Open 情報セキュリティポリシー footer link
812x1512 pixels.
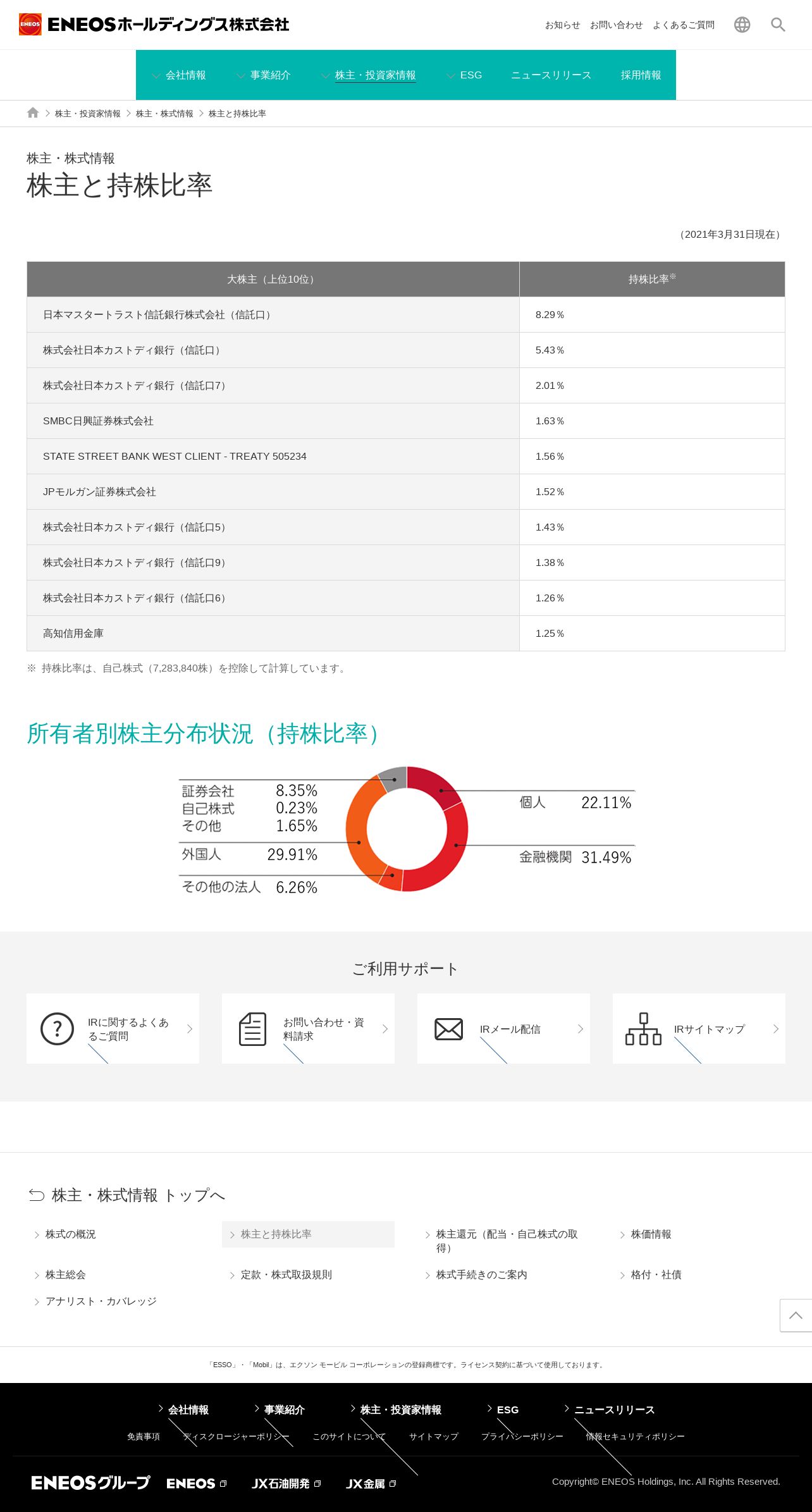(x=635, y=1437)
